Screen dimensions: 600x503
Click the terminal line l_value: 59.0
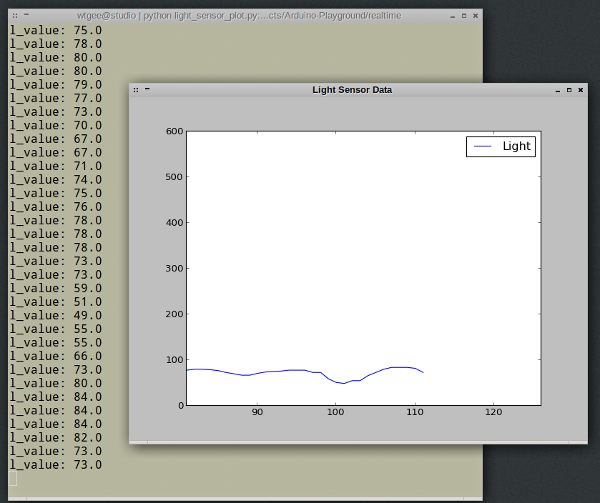pos(56,288)
